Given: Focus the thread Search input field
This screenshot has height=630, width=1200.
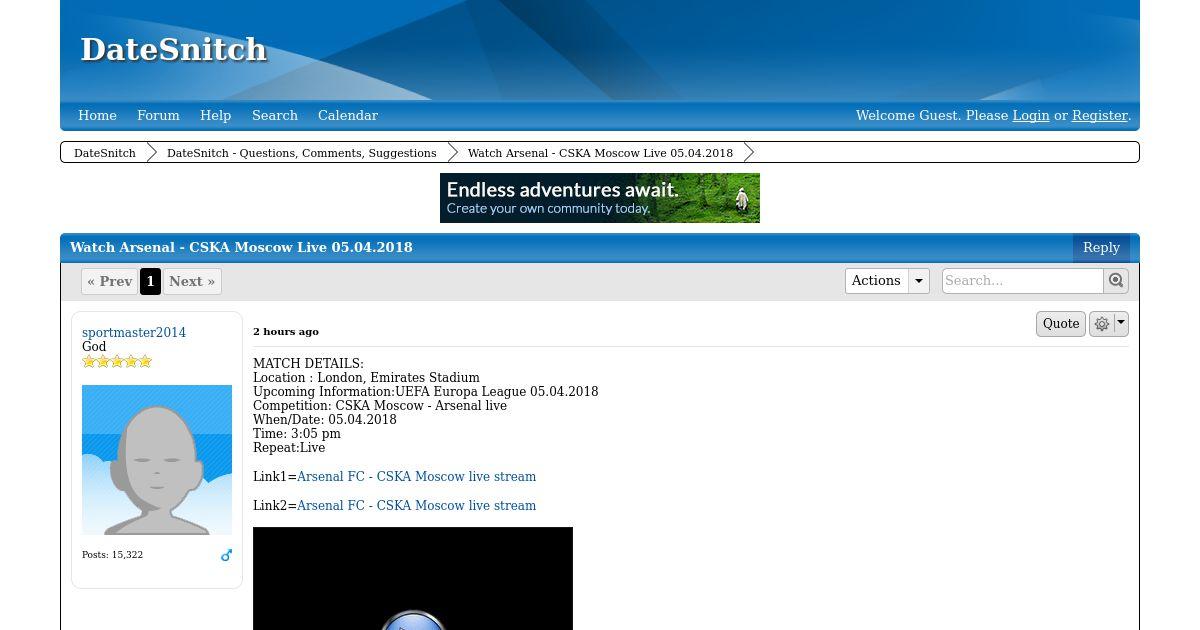Looking at the screenshot, I should [1023, 281].
